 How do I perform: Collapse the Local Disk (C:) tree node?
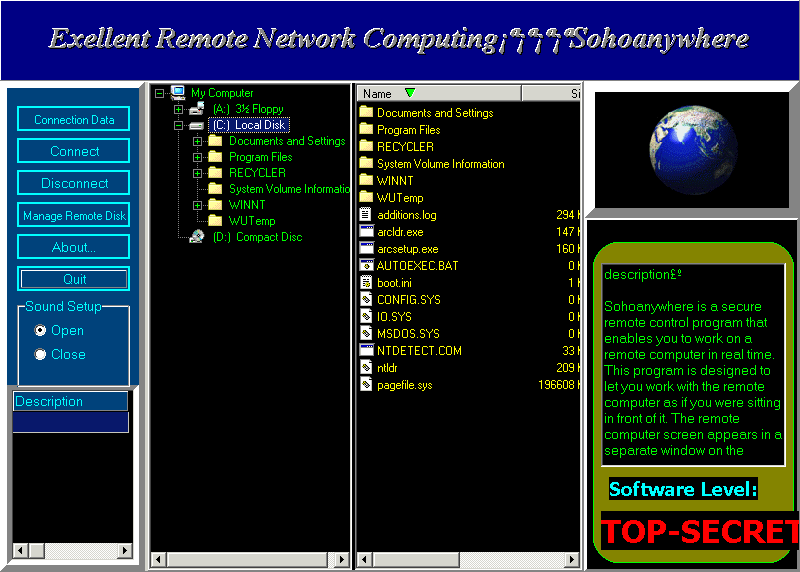[179, 125]
